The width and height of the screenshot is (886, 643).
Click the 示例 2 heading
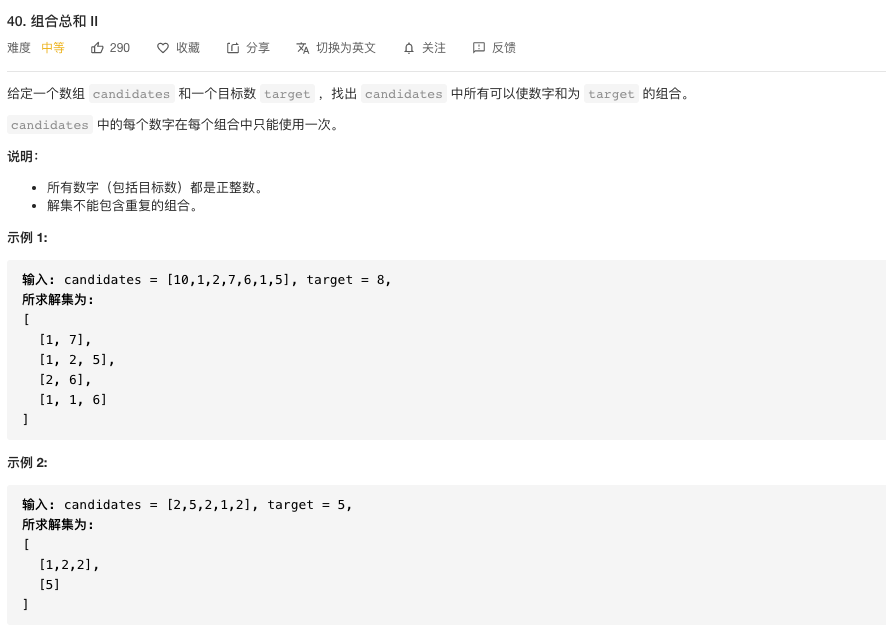pos(27,463)
